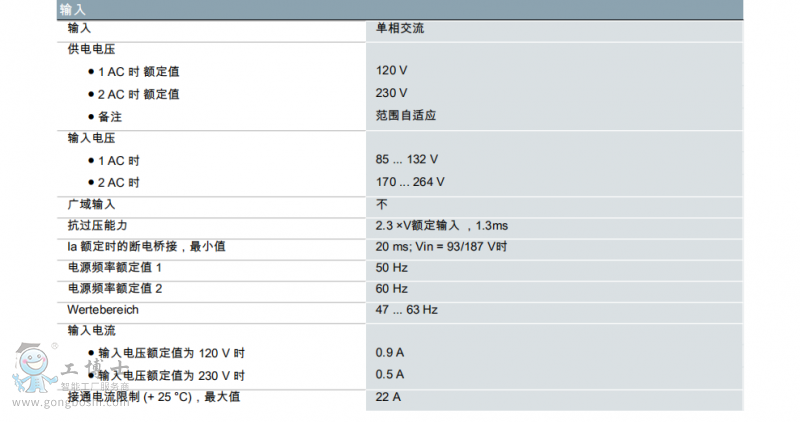This screenshot has height=422, width=800.
Task: Select the 85 ... 132 V range
Action: tap(406, 160)
